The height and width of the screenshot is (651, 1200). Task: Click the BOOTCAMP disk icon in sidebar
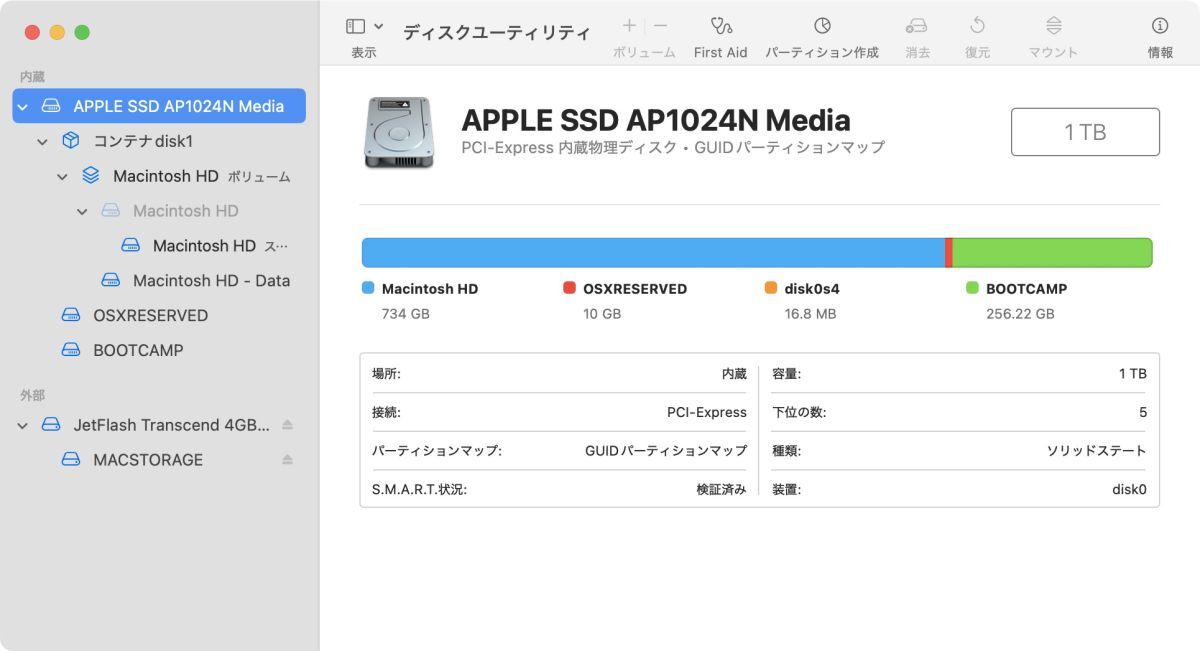coord(71,351)
